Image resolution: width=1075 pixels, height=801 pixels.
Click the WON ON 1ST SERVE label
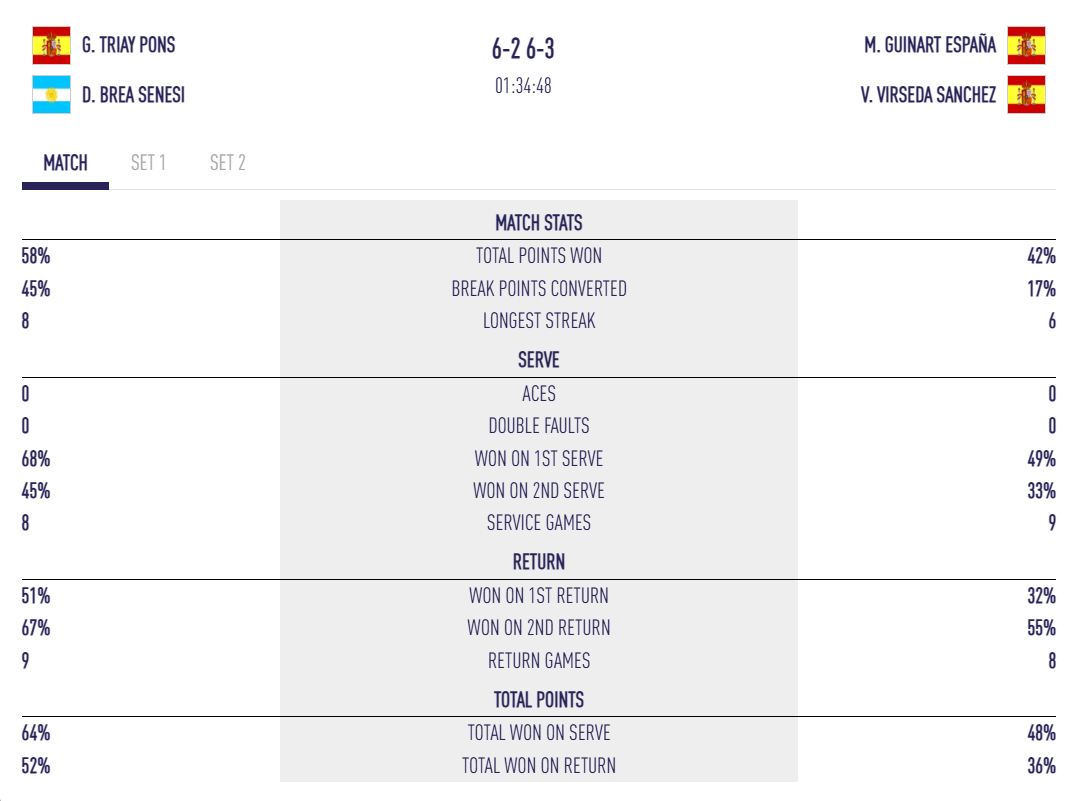538,459
